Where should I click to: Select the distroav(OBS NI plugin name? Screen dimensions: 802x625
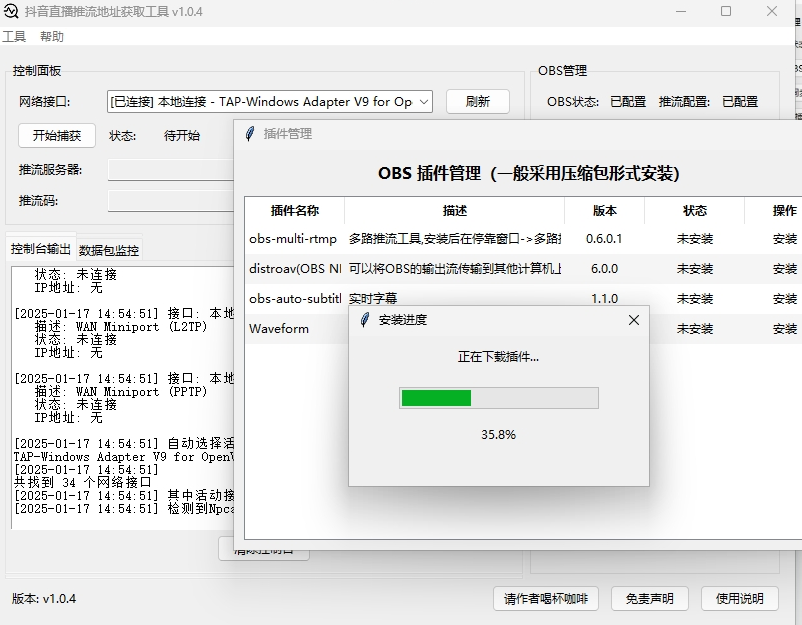(x=295, y=269)
